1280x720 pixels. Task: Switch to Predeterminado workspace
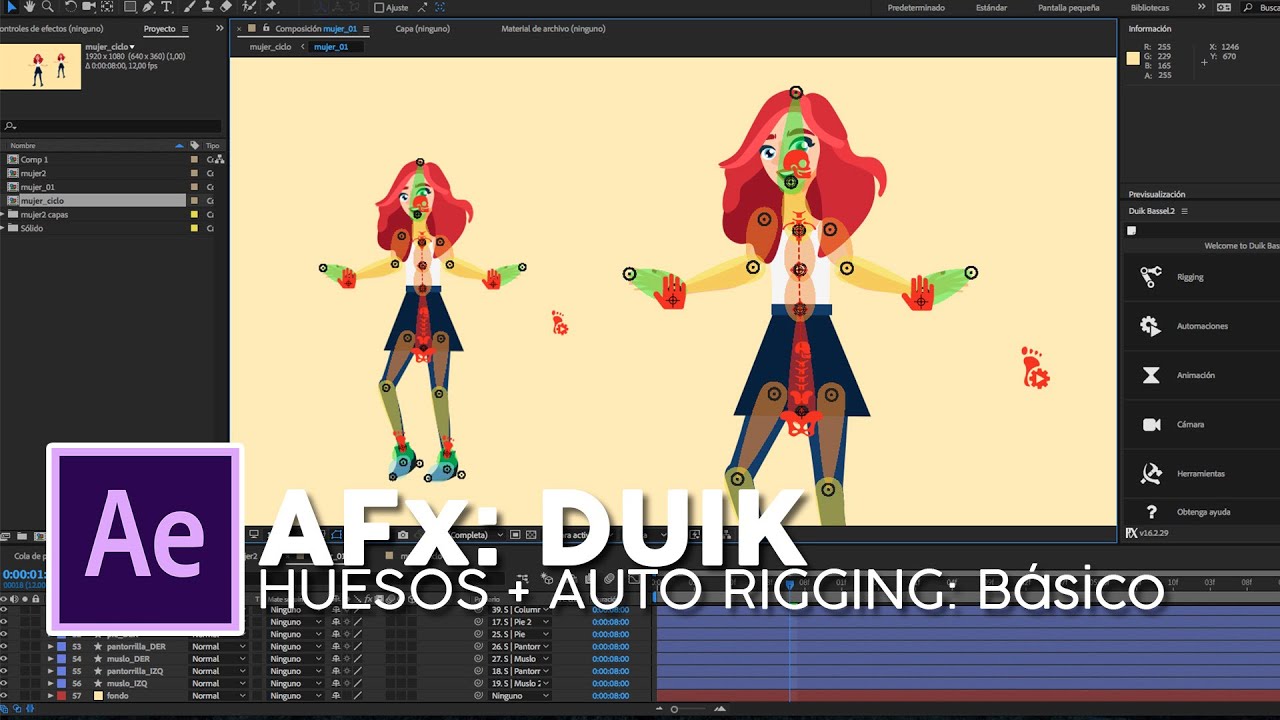[x=915, y=7]
